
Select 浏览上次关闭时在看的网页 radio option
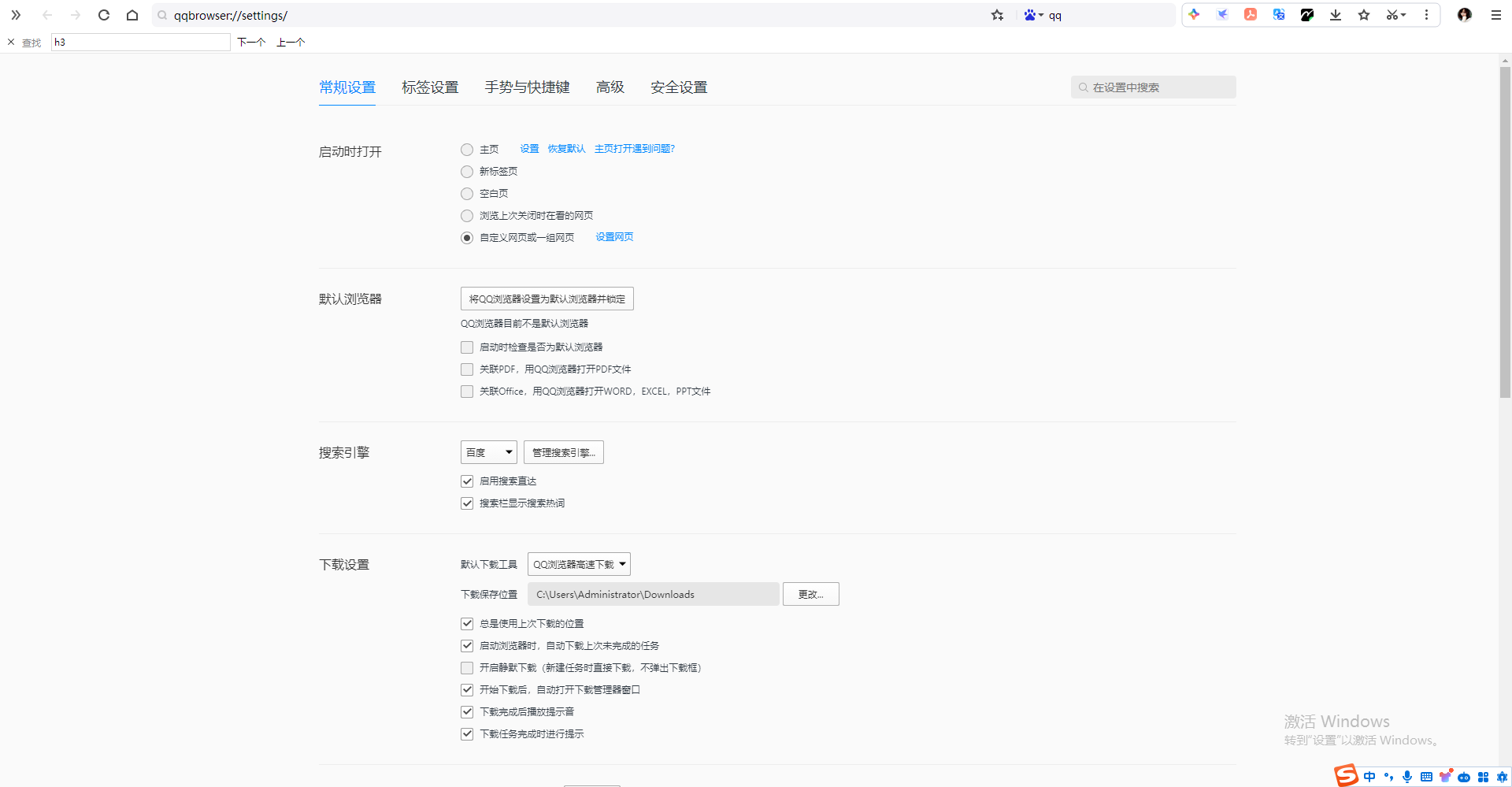[x=467, y=216]
